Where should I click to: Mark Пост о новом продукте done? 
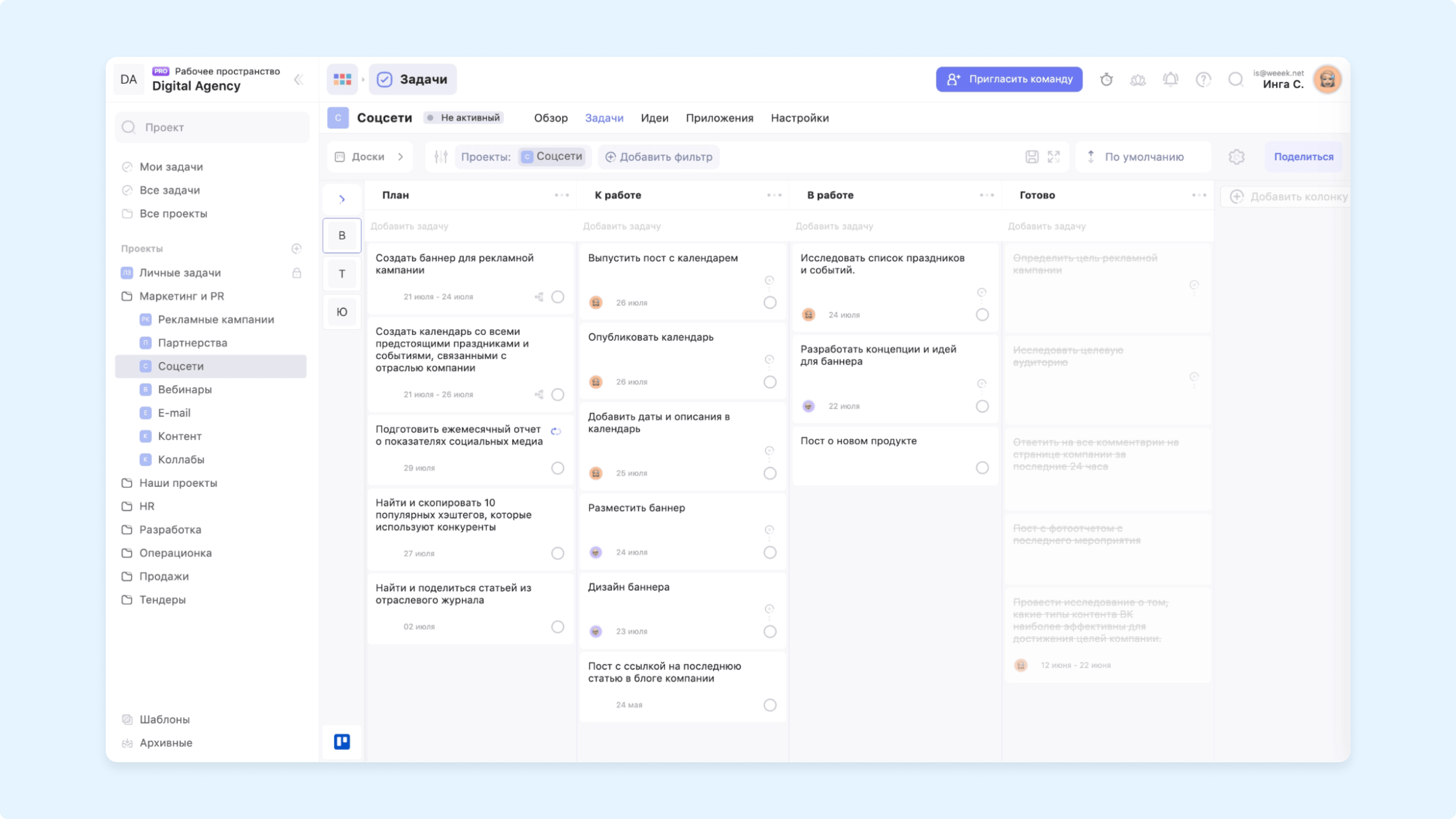(982, 468)
